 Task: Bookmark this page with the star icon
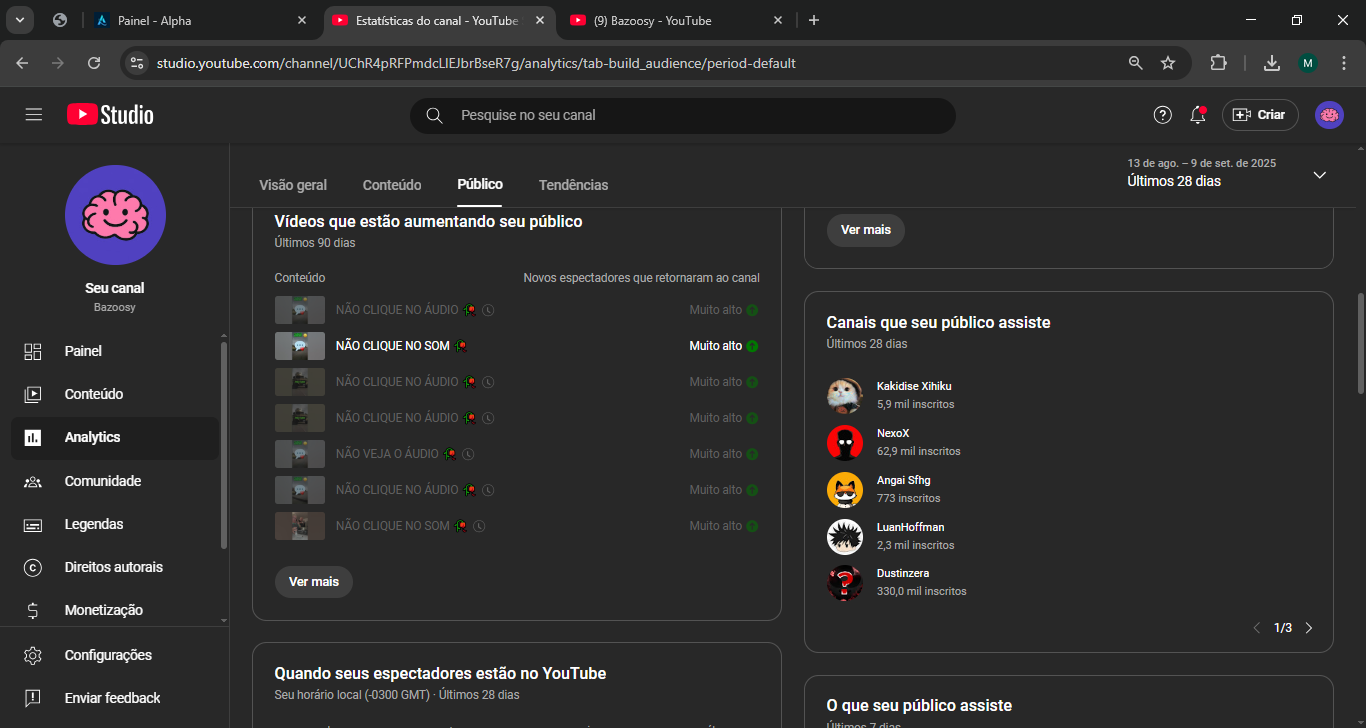[1168, 63]
